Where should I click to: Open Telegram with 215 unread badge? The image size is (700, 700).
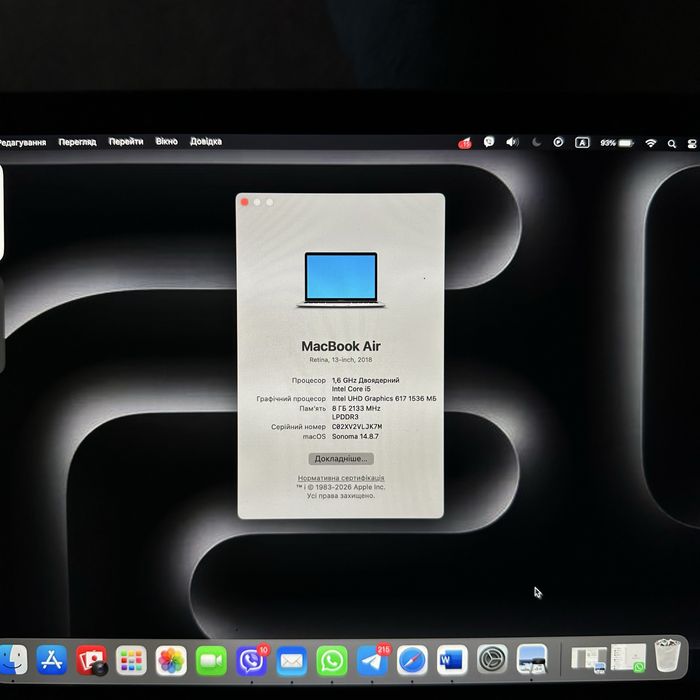pos(372,660)
